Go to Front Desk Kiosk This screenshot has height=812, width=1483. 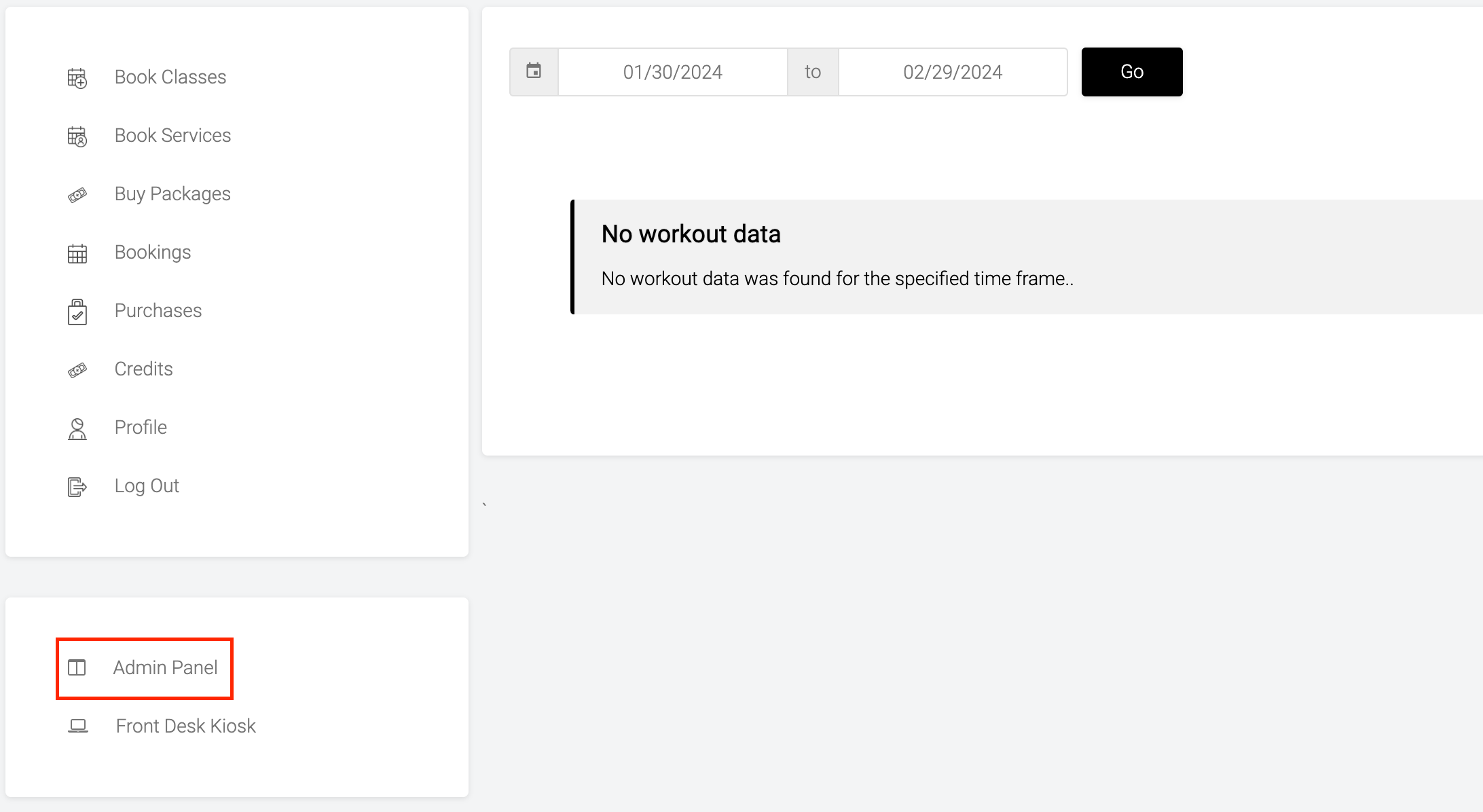[x=185, y=725]
